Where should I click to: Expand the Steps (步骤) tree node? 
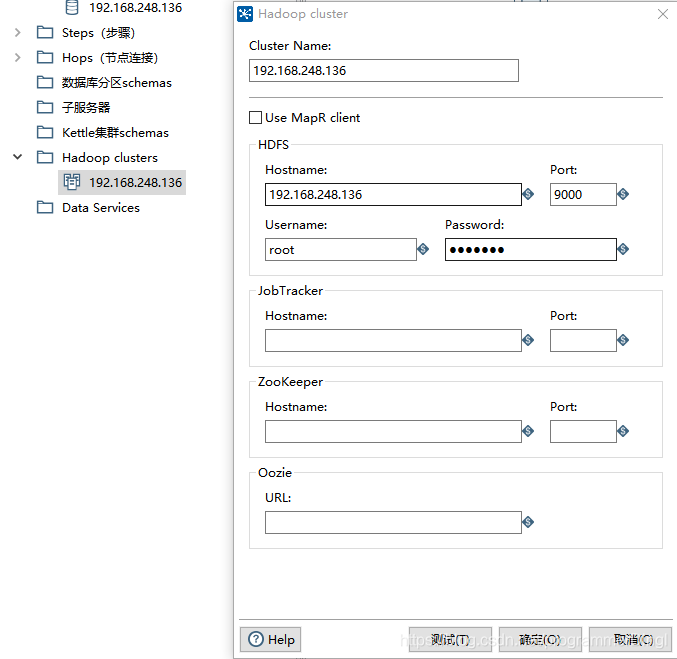(18, 32)
